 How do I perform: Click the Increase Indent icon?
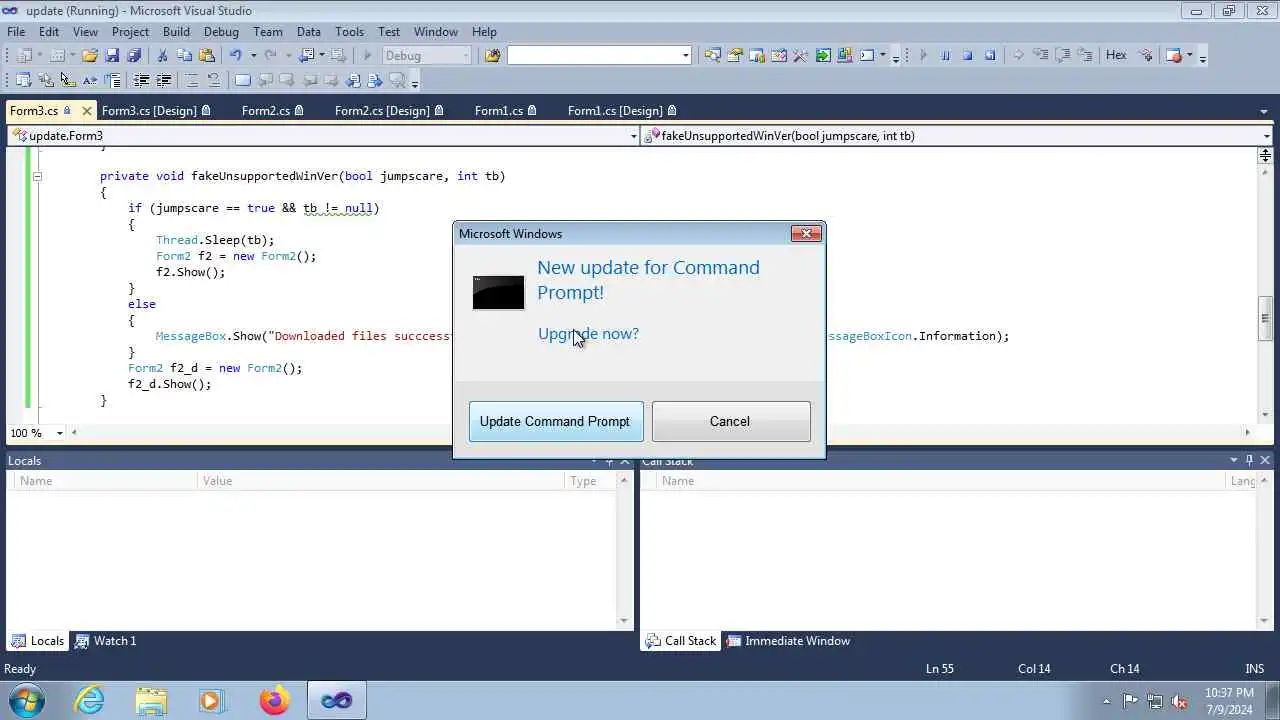163,80
